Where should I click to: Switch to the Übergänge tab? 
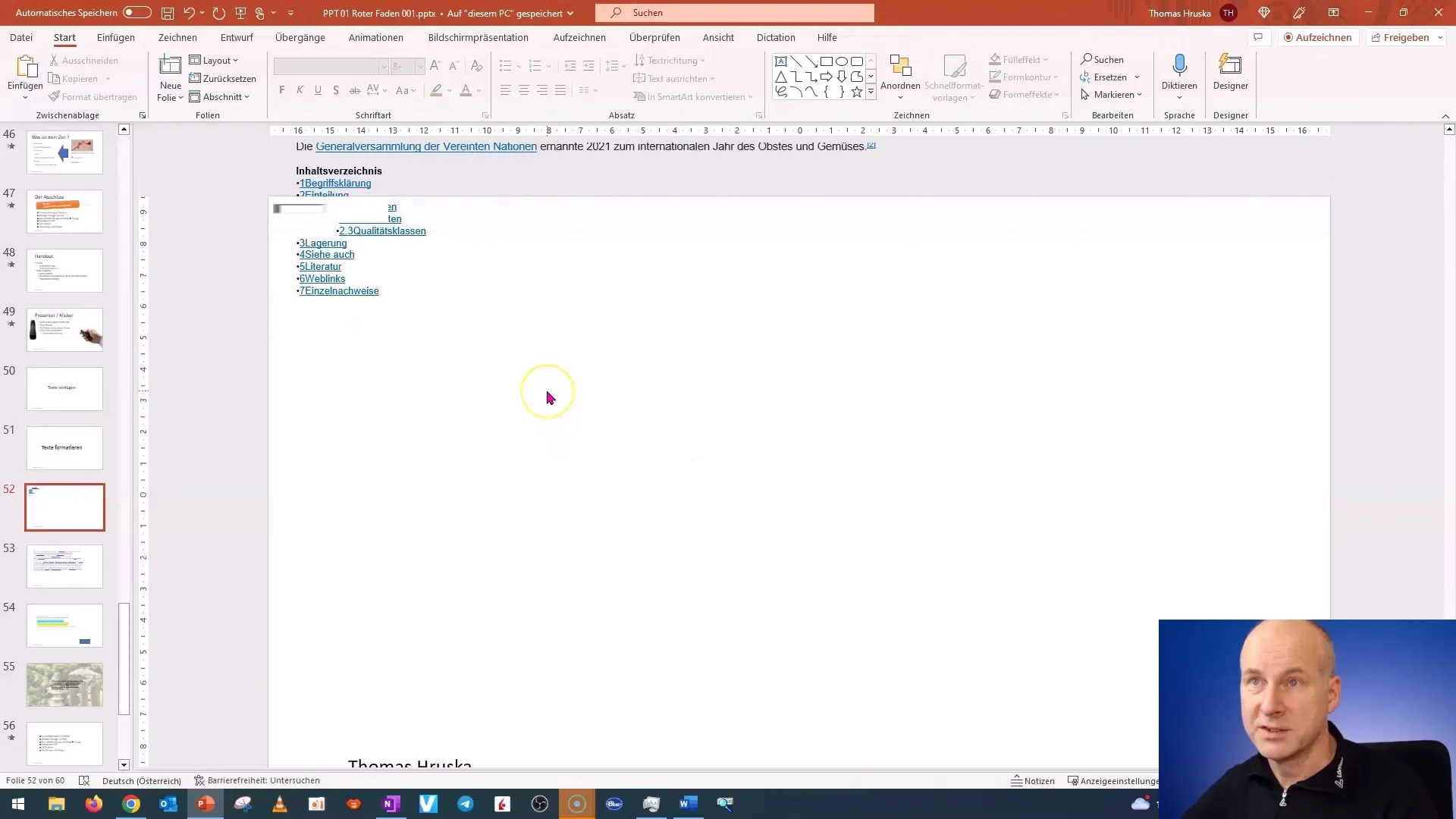pos(300,37)
